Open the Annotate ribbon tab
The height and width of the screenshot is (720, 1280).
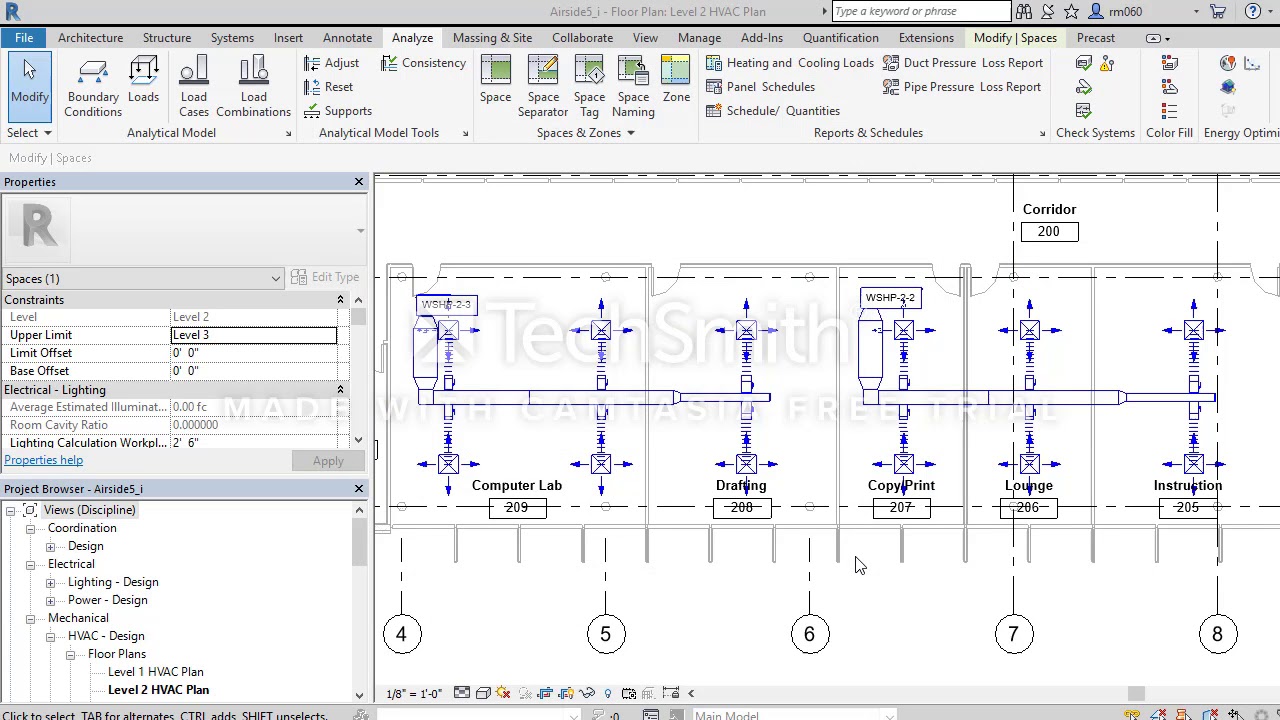[347, 38]
